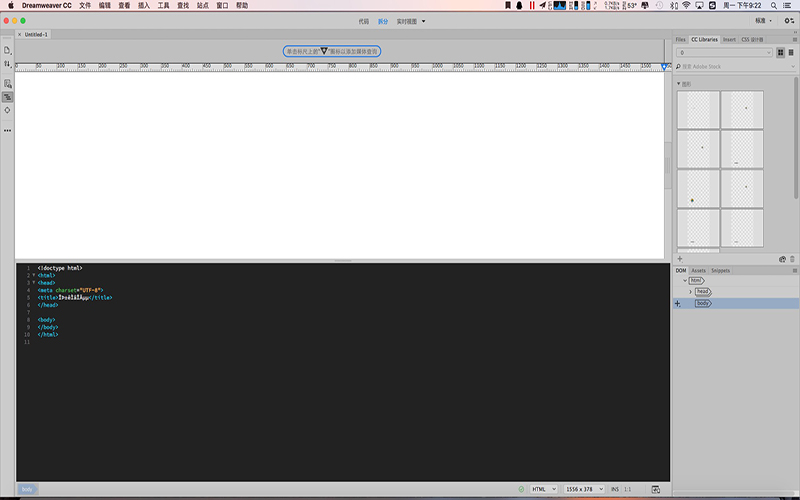
Task: Close the Untitled-1 document tab
Action: point(19,34)
